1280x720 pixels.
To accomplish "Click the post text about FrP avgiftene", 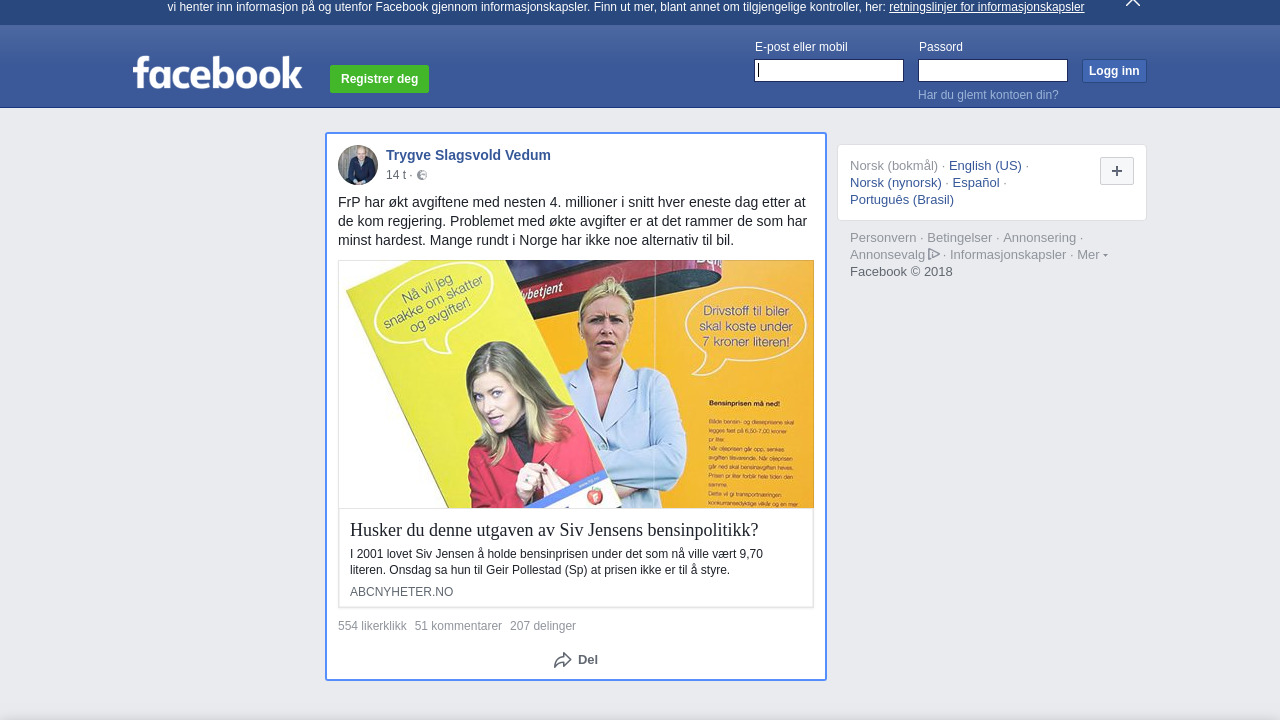I will (572, 221).
